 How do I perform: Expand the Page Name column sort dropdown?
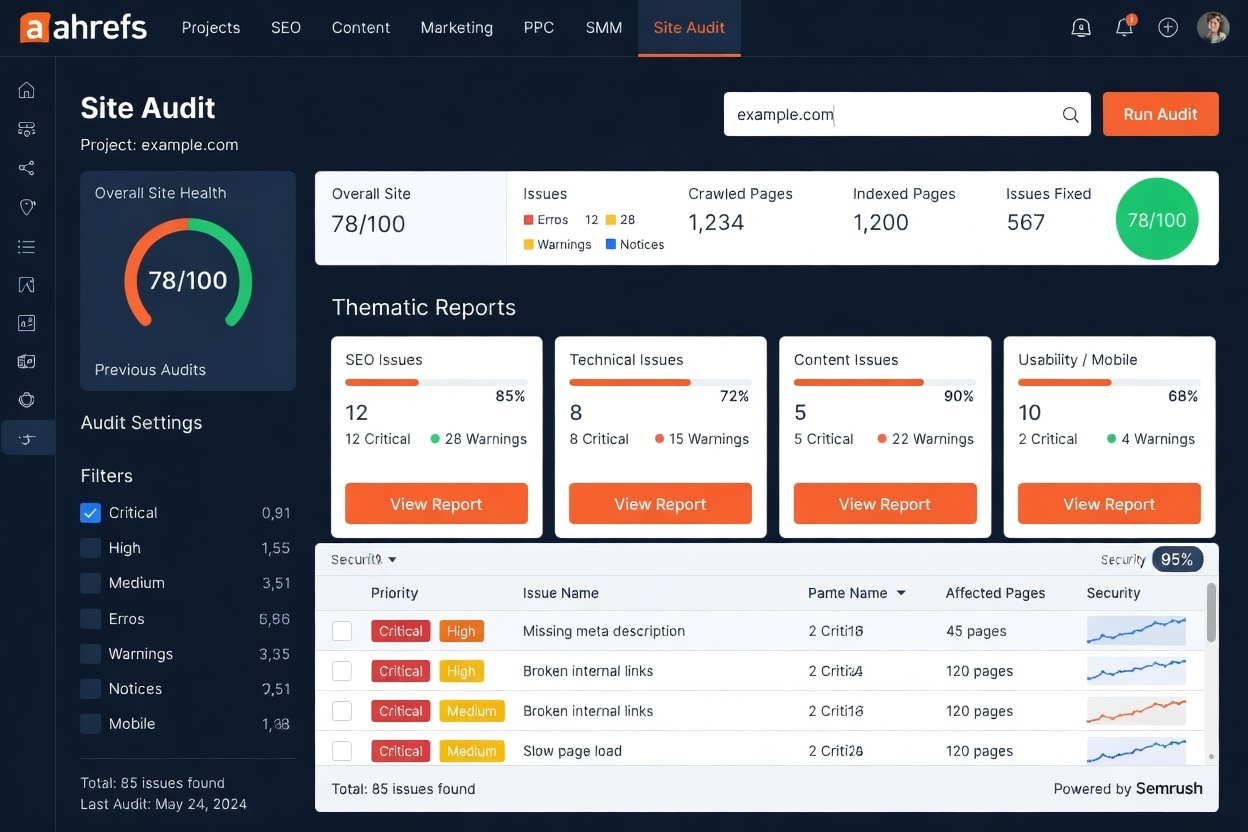(x=901, y=593)
